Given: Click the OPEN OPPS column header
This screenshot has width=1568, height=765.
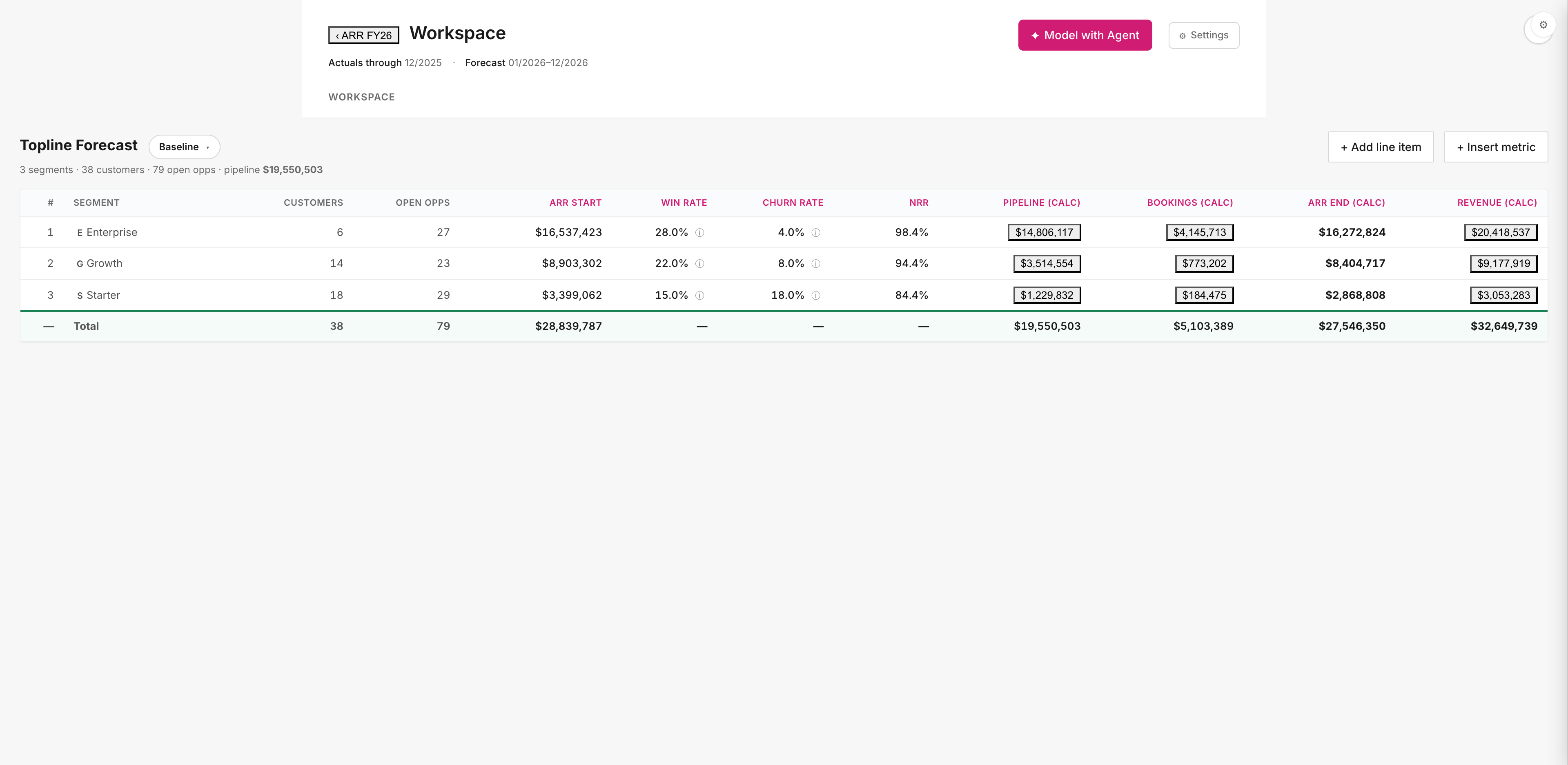Looking at the screenshot, I should coord(423,202).
